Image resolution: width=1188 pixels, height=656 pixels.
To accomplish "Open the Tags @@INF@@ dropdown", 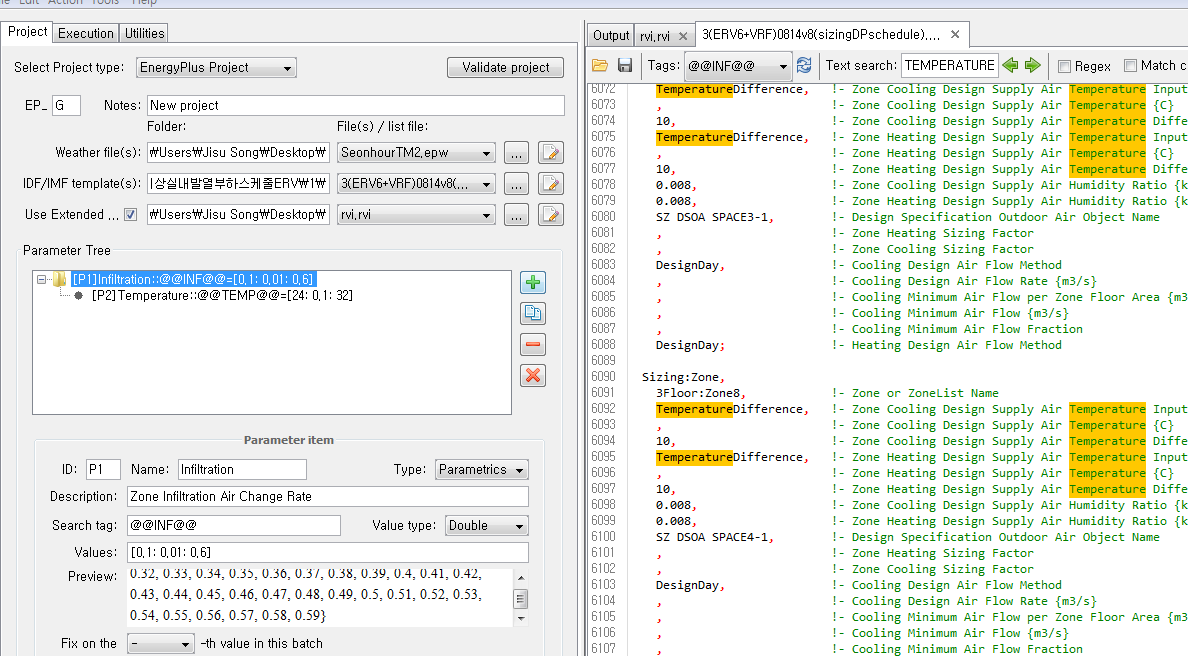I will click(738, 66).
